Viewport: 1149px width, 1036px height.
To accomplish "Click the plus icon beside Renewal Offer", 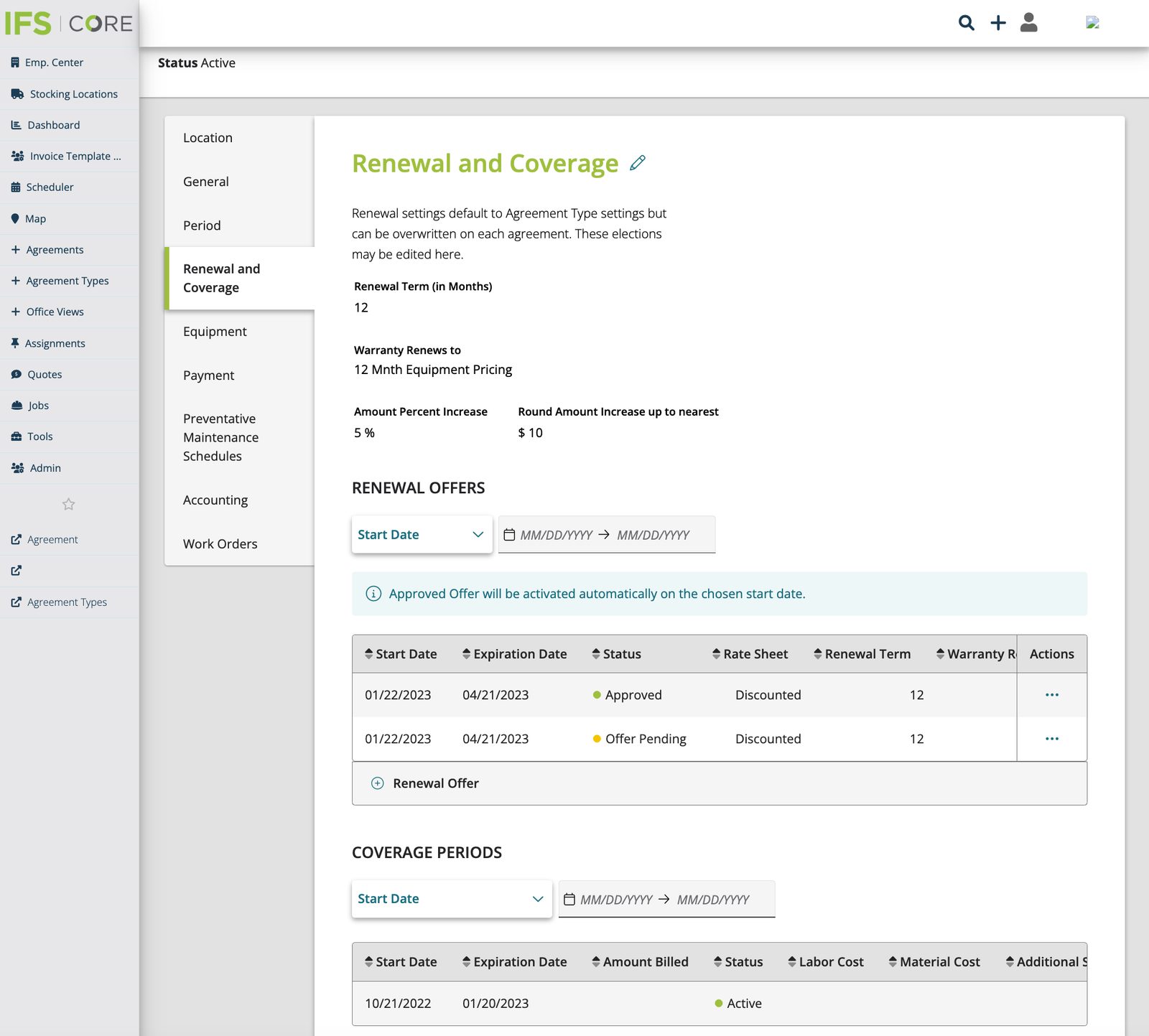I will pyautogui.click(x=377, y=783).
